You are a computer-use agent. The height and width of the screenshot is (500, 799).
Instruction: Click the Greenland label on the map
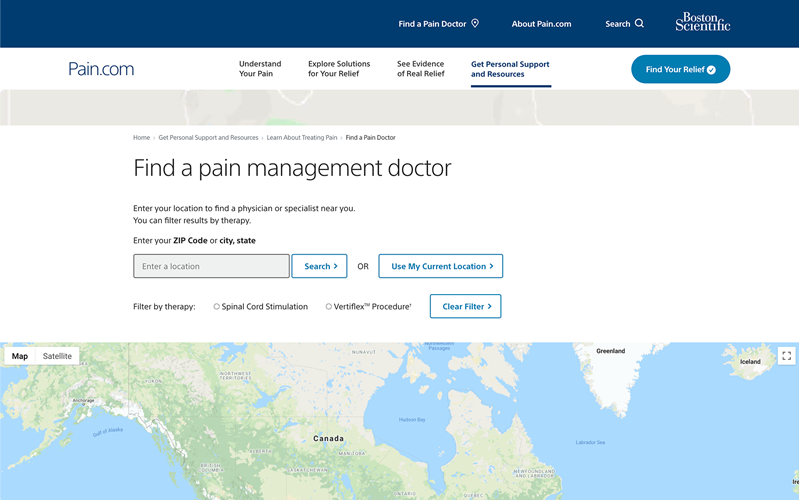pos(610,351)
